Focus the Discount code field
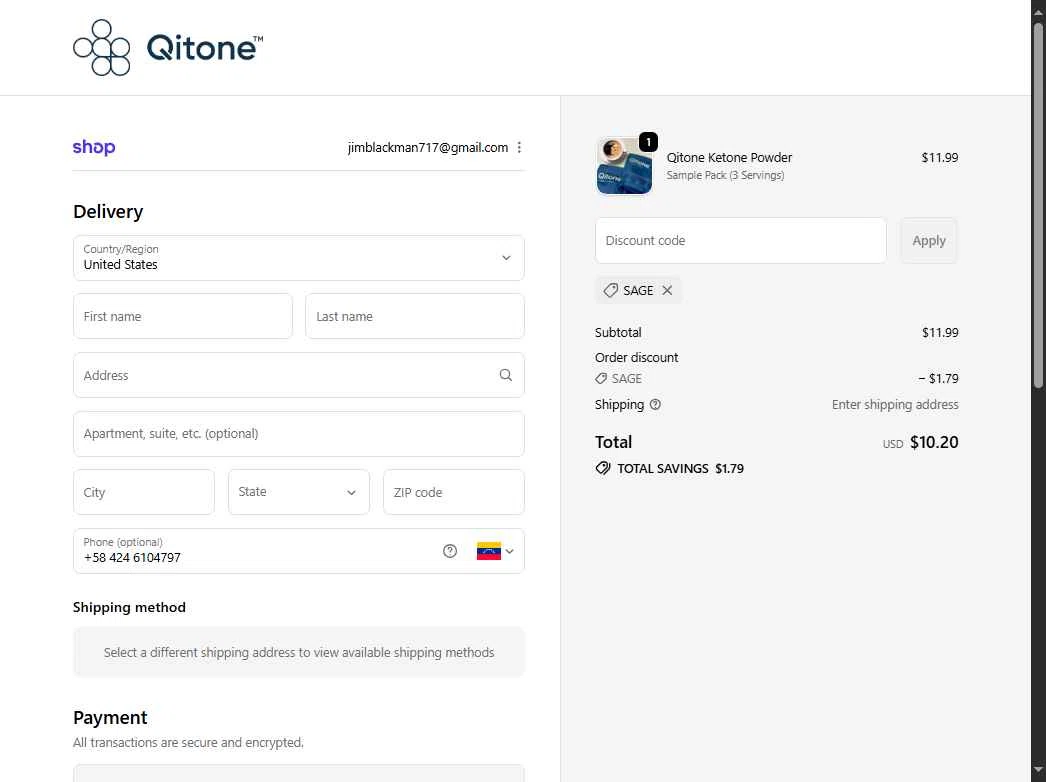The width and height of the screenshot is (1046, 782). coord(740,240)
